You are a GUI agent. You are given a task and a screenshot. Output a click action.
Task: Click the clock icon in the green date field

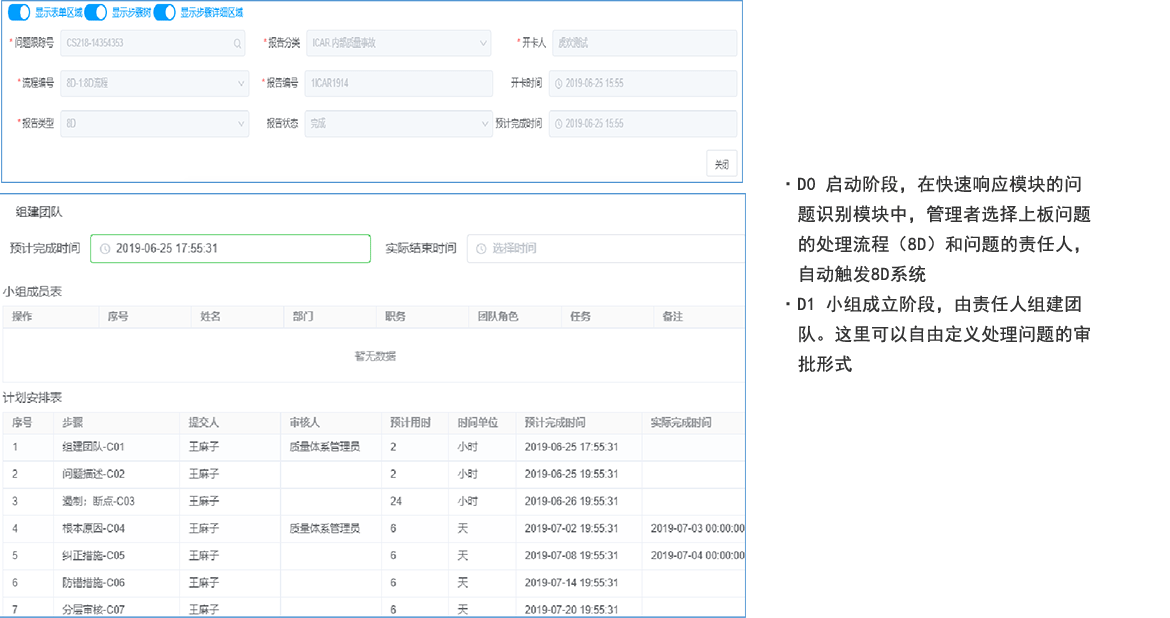104,248
